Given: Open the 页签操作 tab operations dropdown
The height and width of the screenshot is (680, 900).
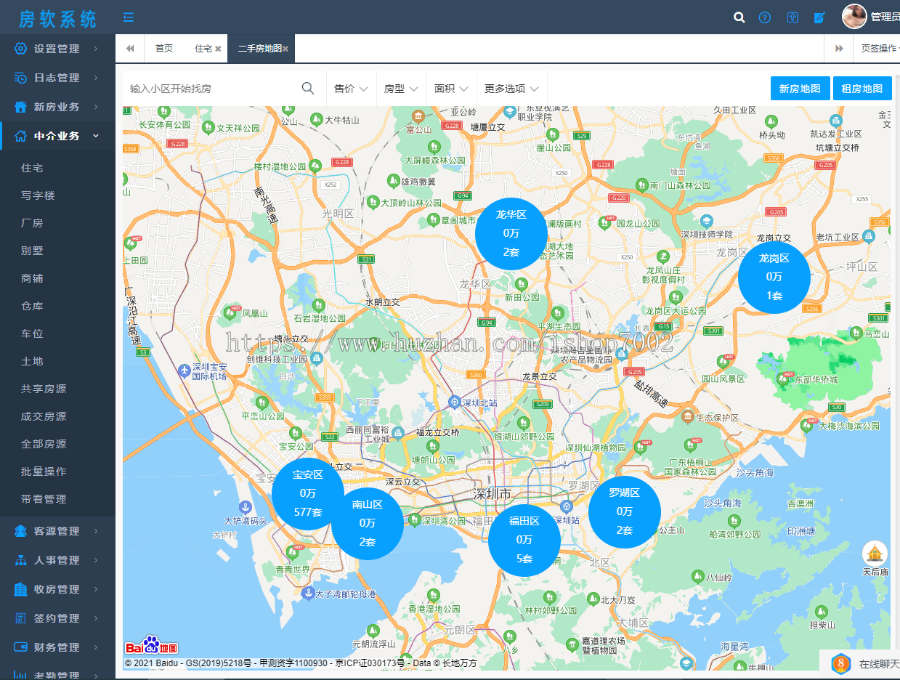Looking at the screenshot, I should (x=879, y=48).
